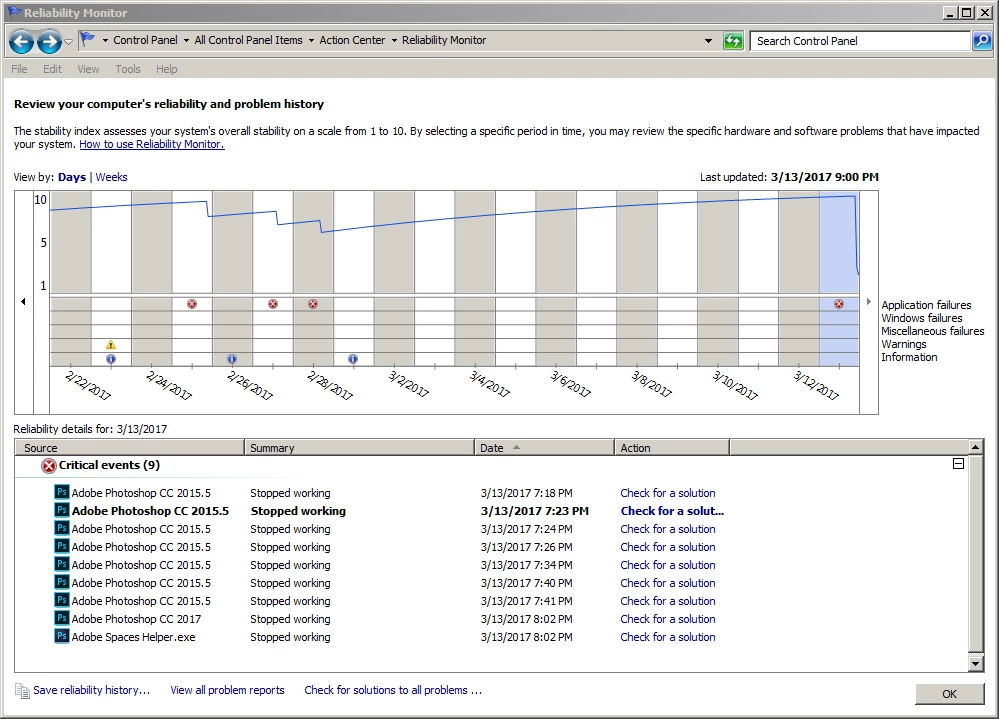Collapse the Critical events group
The height and width of the screenshot is (719, 999).
tap(958, 464)
